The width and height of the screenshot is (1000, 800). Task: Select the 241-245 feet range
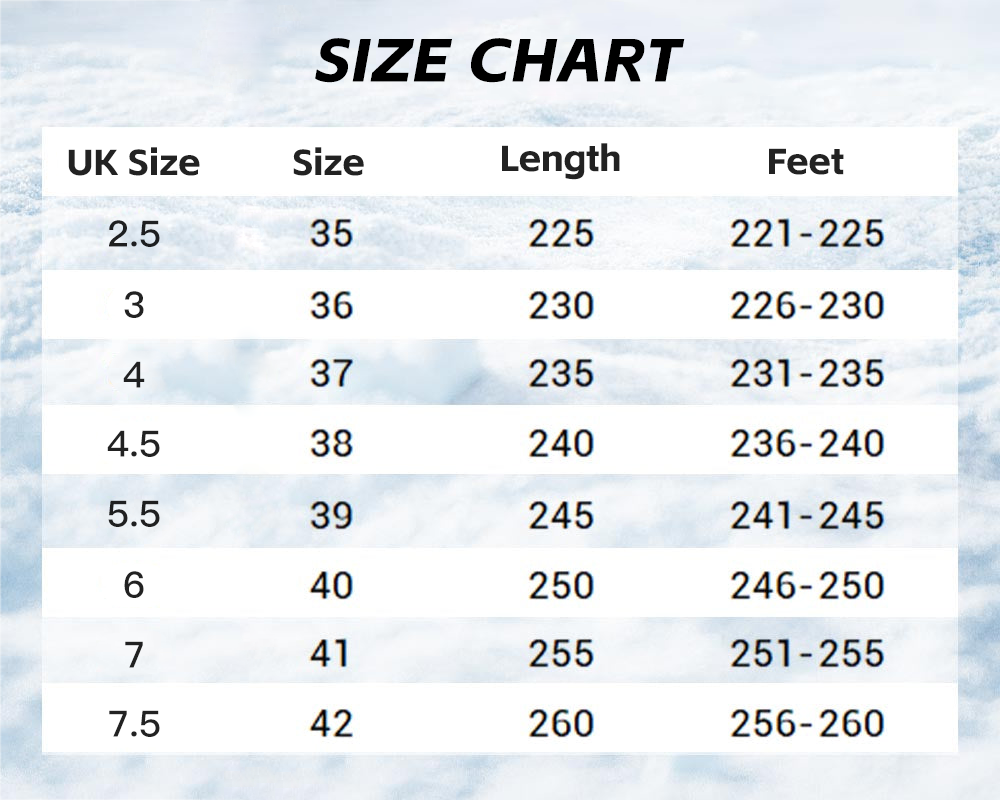click(x=807, y=515)
